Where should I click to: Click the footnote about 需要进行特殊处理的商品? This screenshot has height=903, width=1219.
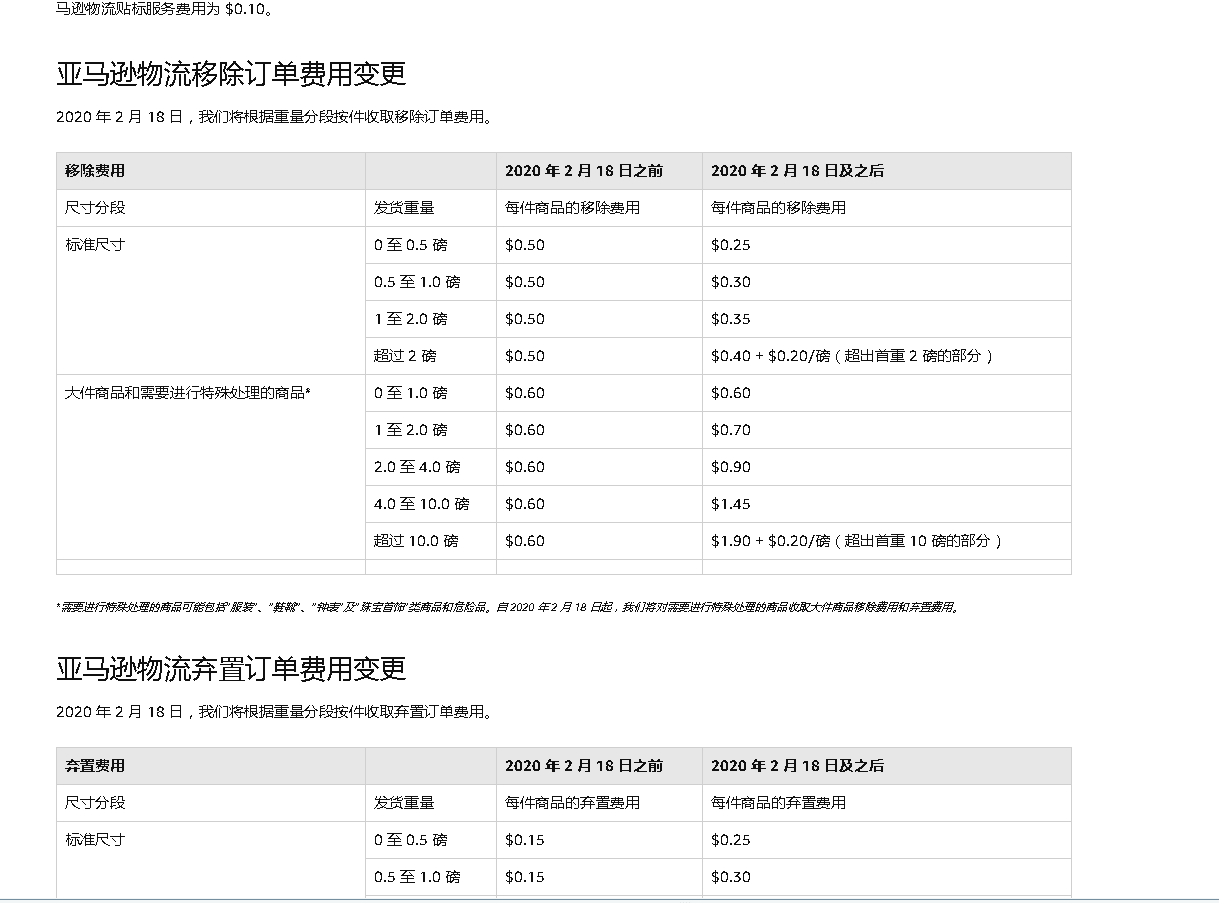point(508,607)
